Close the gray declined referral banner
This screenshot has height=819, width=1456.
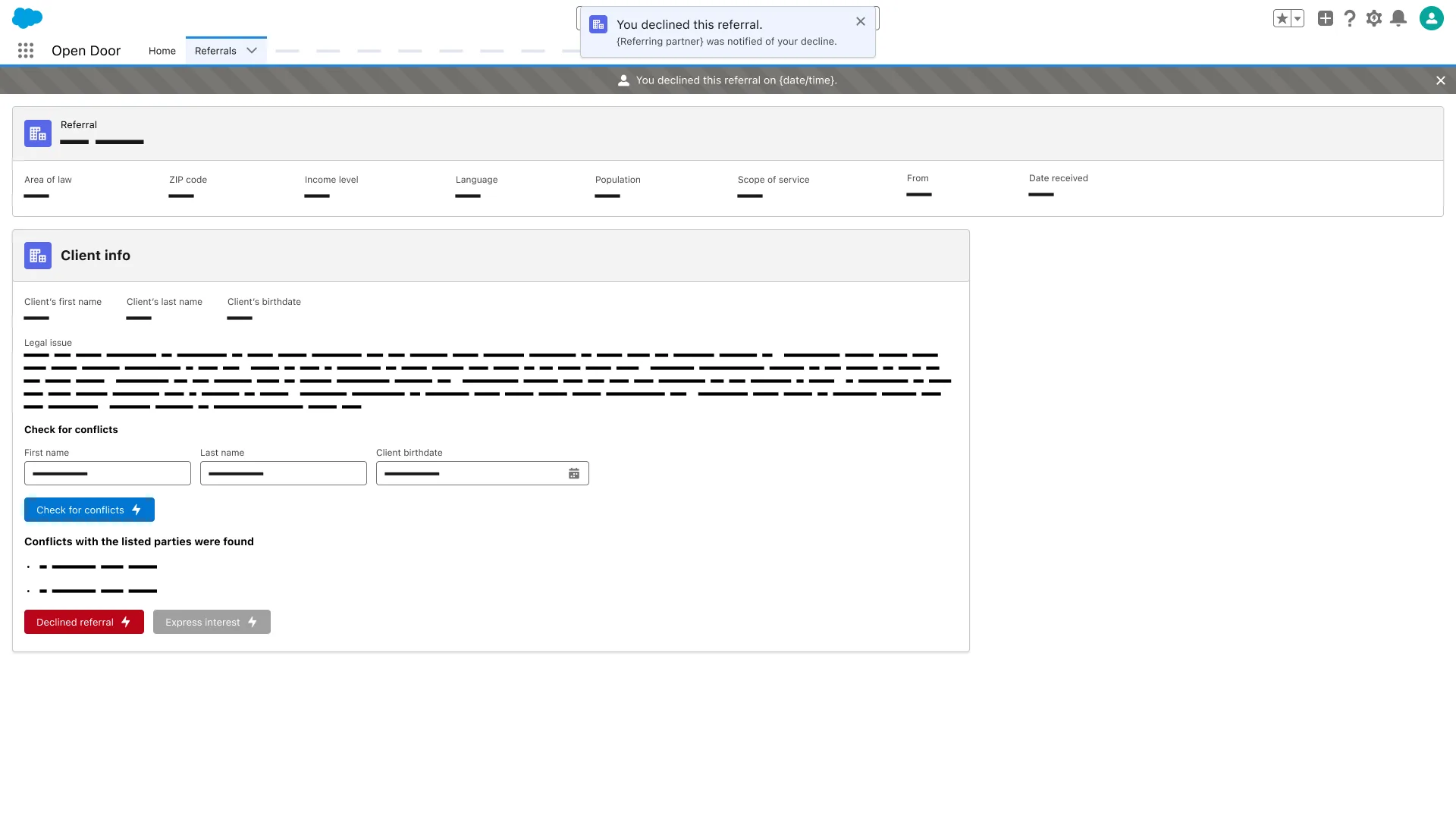pos(1441,80)
